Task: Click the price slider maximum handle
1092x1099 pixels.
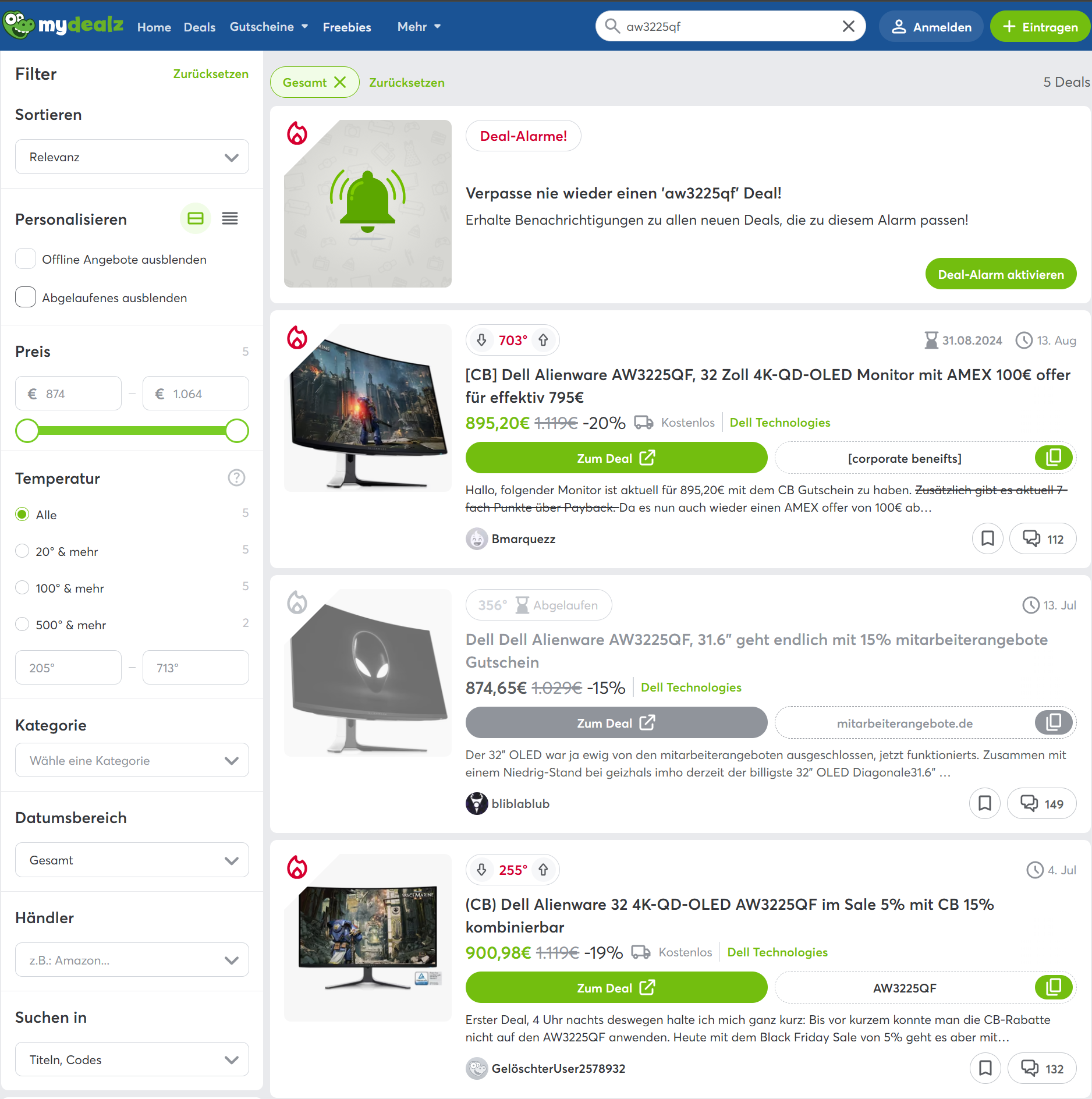Action: pyautogui.click(x=237, y=431)
